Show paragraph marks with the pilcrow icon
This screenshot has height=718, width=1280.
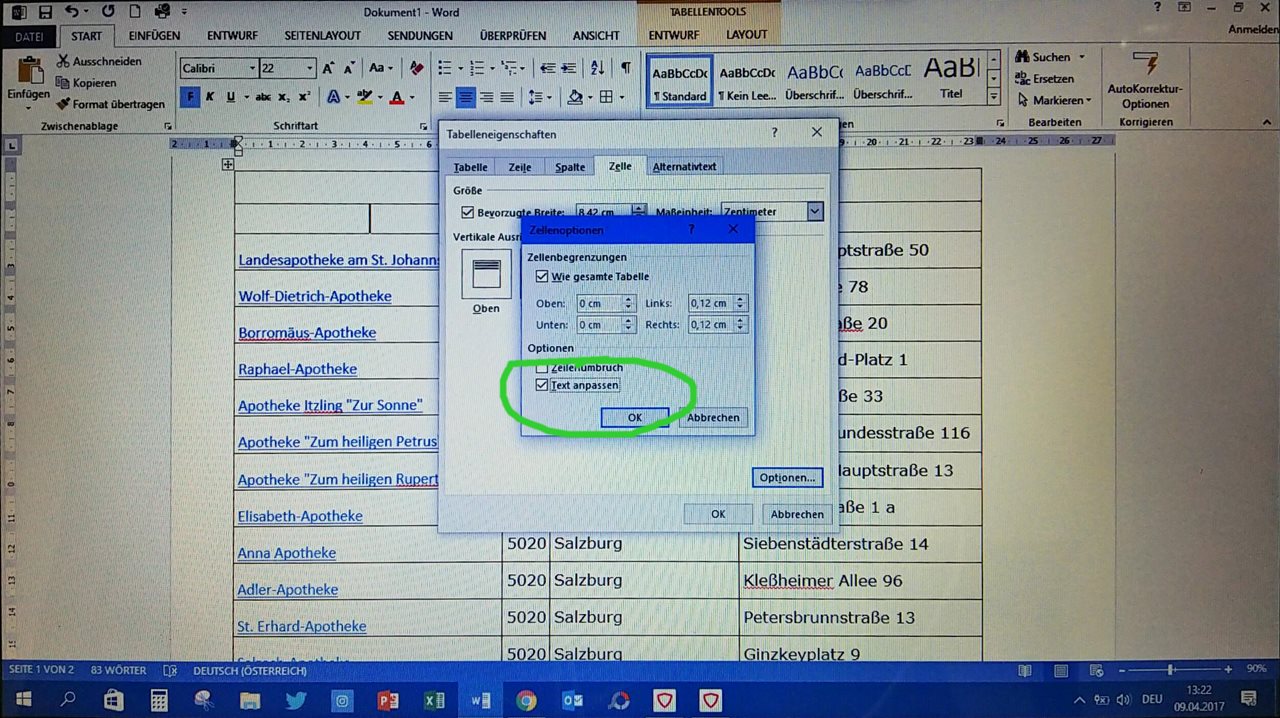point(626,68)
